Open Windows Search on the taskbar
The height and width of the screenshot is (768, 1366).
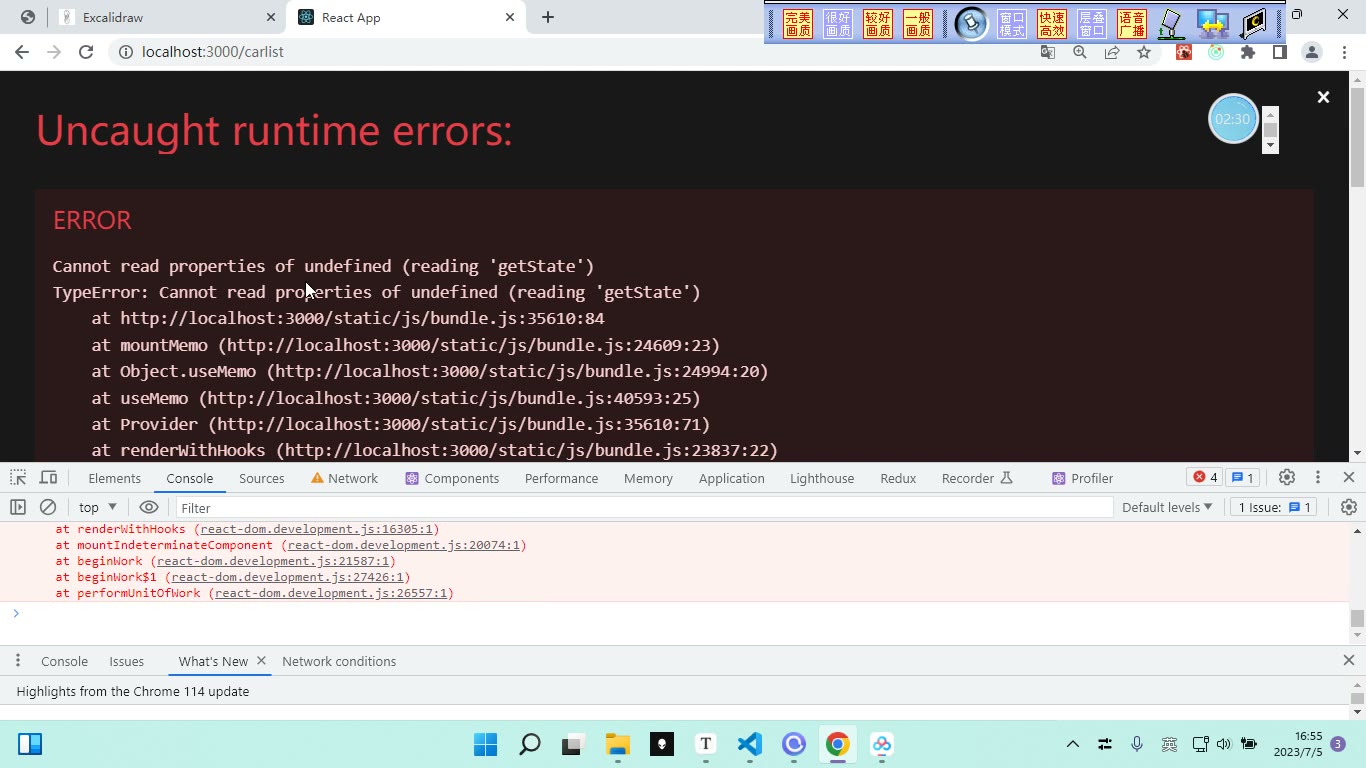coord(530,744)
